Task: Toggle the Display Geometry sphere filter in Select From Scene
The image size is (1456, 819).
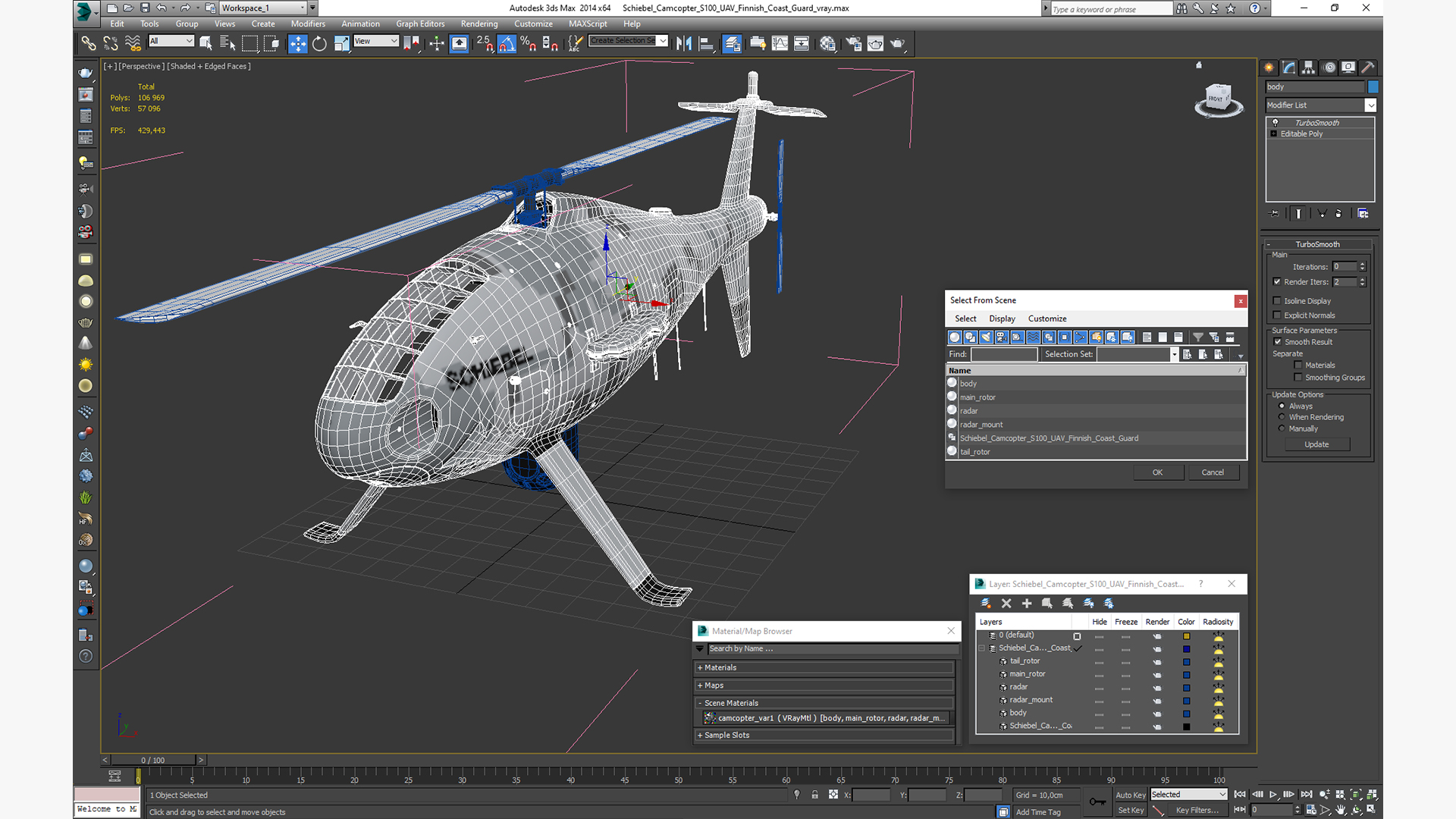Action: pyautogui.click(x=954, y=337)
